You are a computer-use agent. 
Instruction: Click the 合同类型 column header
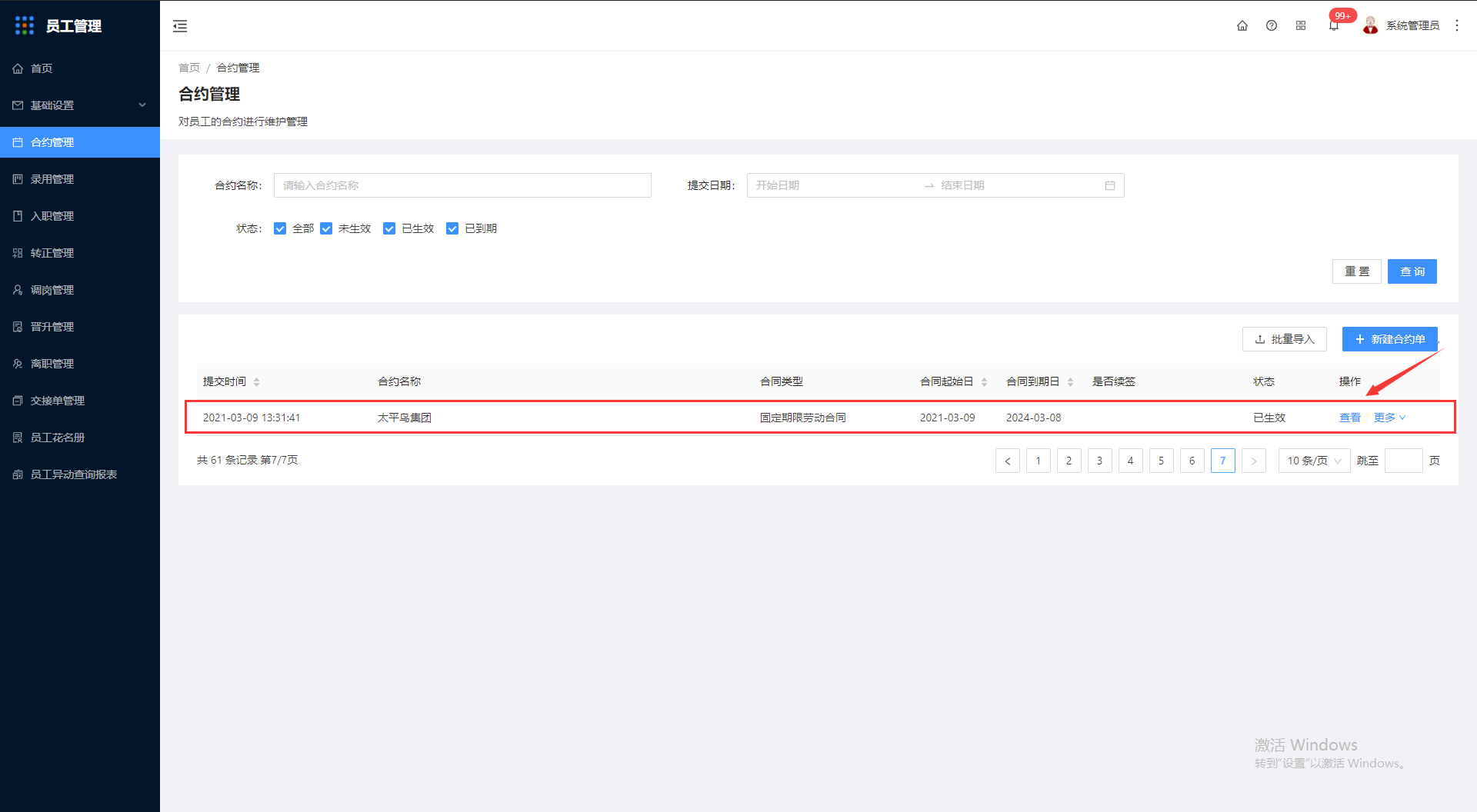(782, 381)
